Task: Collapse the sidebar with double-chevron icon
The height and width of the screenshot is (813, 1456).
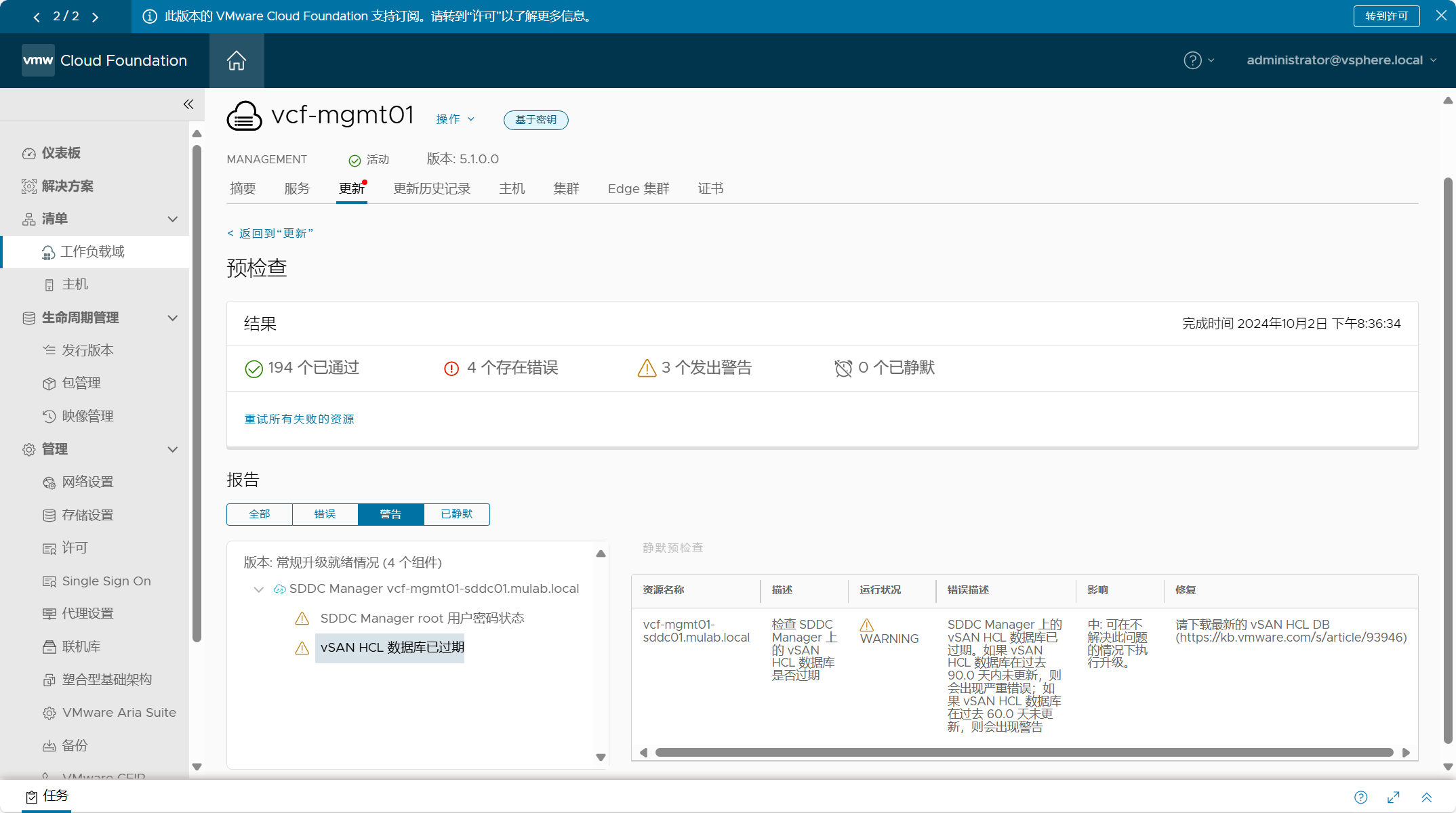Action: click(x=188, y=104)
